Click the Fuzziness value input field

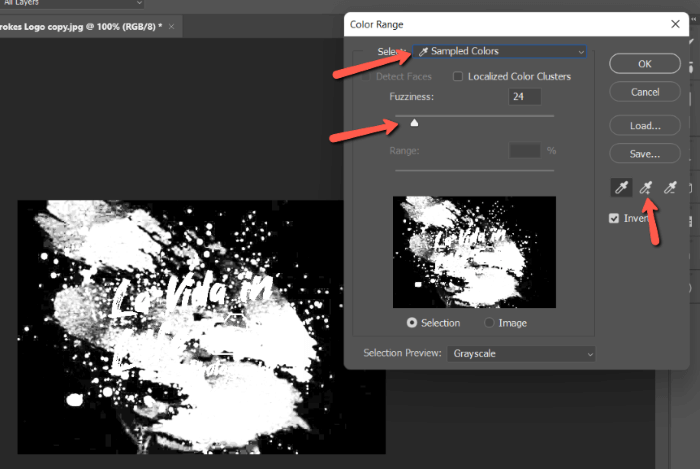[523, 97]
